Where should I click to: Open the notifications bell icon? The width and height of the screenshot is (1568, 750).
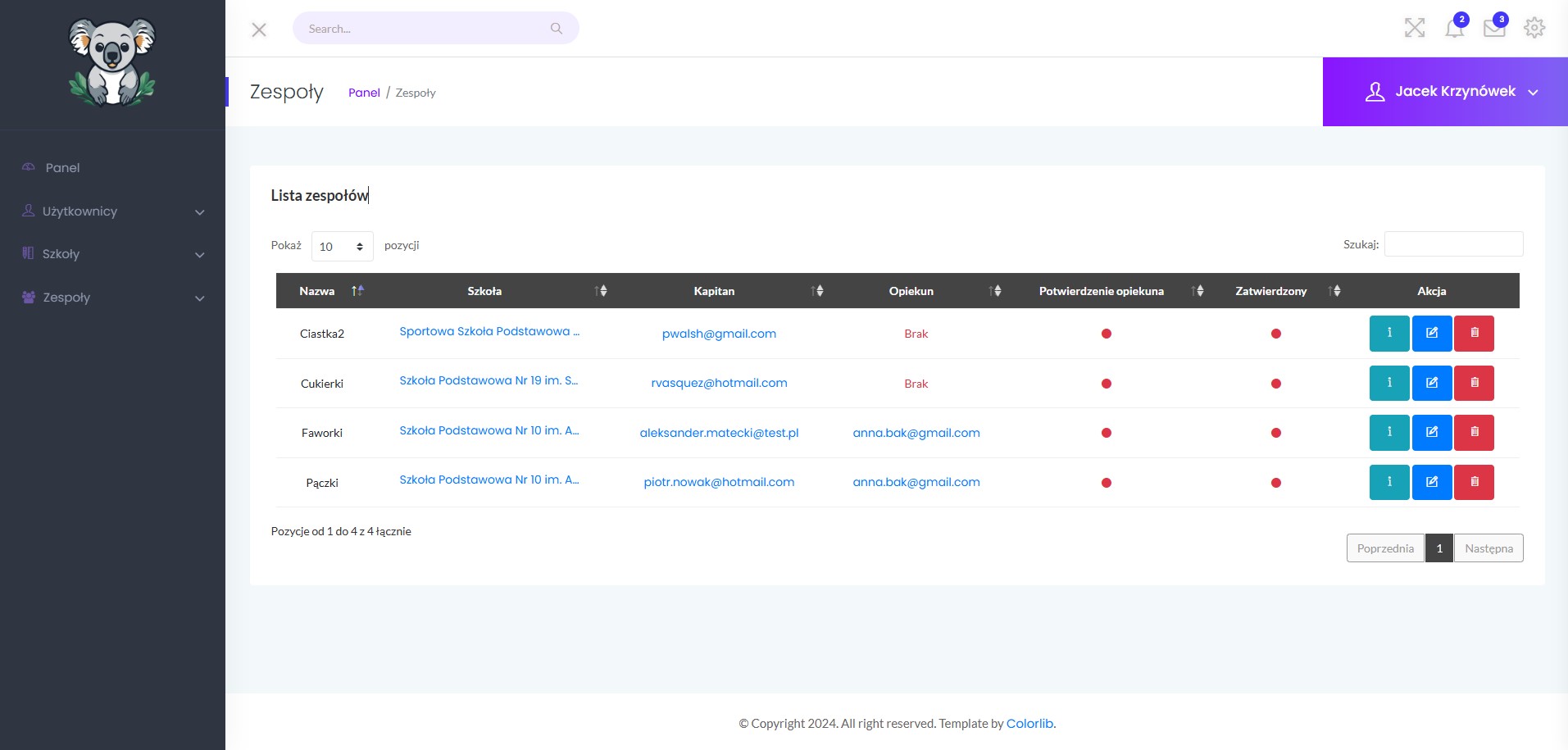[x=1455, y=28]
